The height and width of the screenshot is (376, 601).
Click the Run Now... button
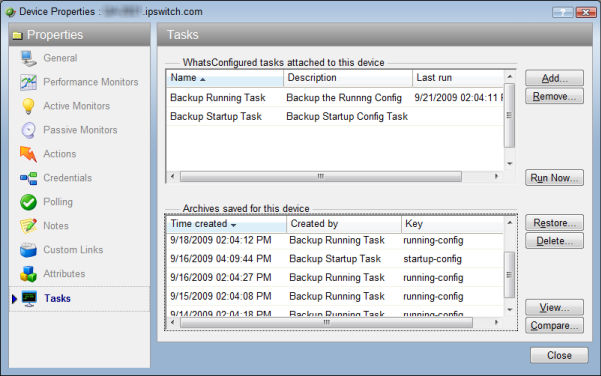coord(554,178)
